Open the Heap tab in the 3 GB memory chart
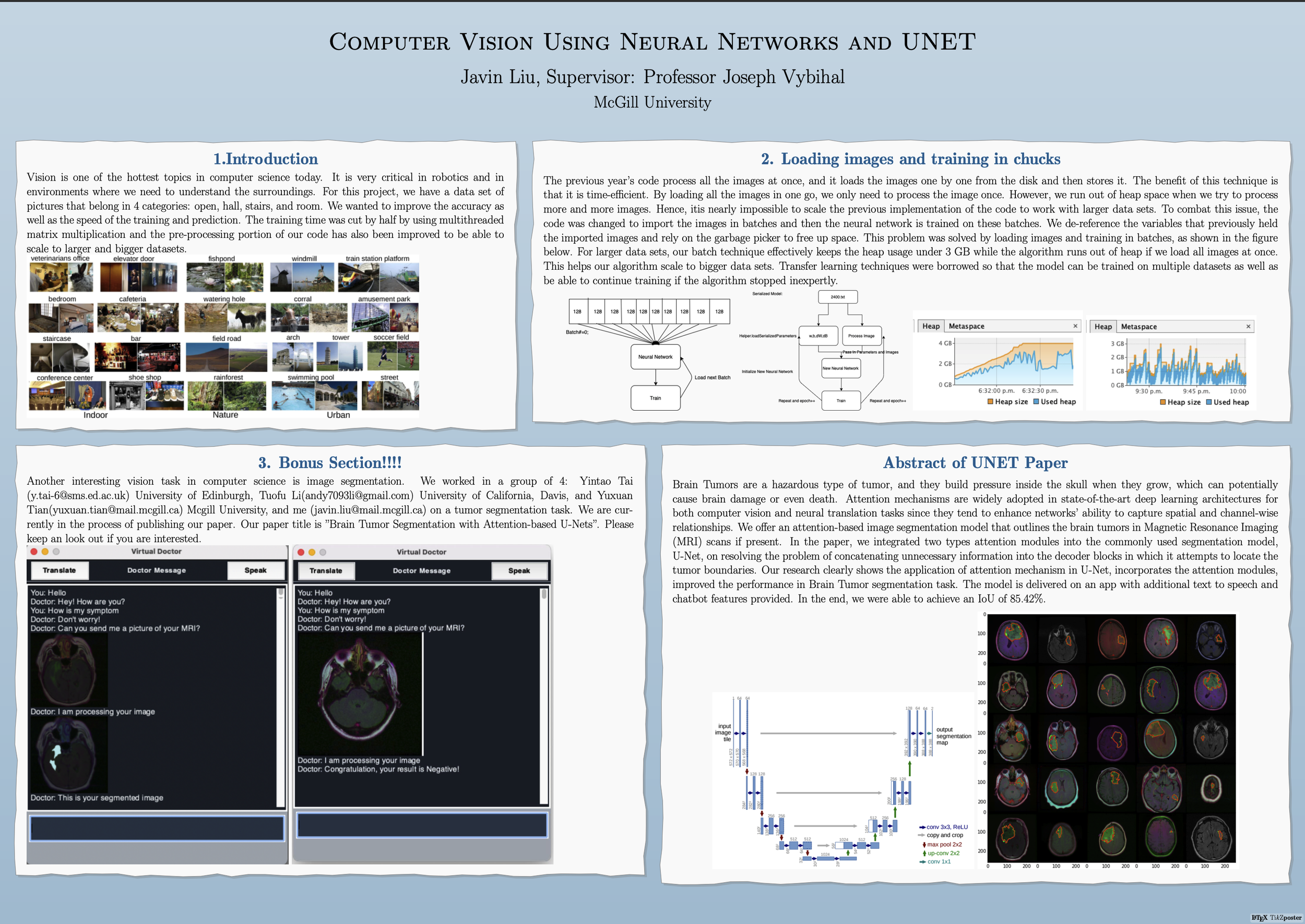 tap(1103, 327)
